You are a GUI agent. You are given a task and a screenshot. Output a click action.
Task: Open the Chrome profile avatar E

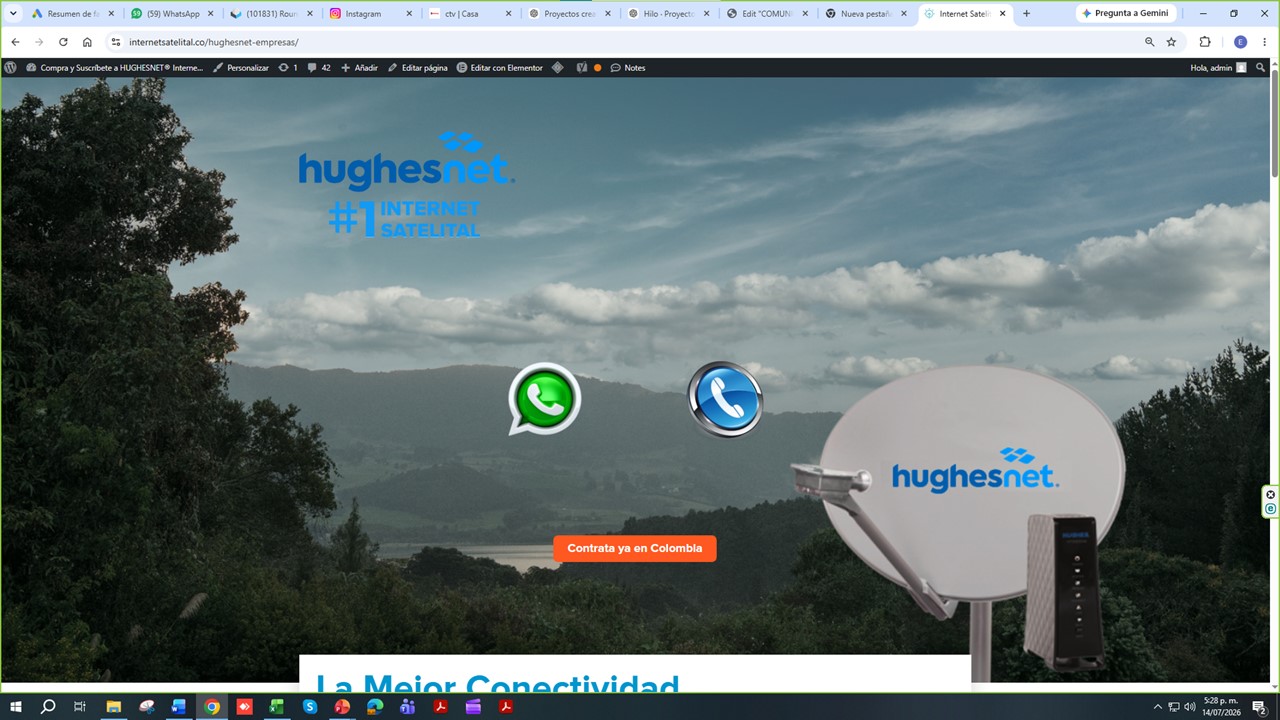pyautogui.click(x=1240, y=42)
